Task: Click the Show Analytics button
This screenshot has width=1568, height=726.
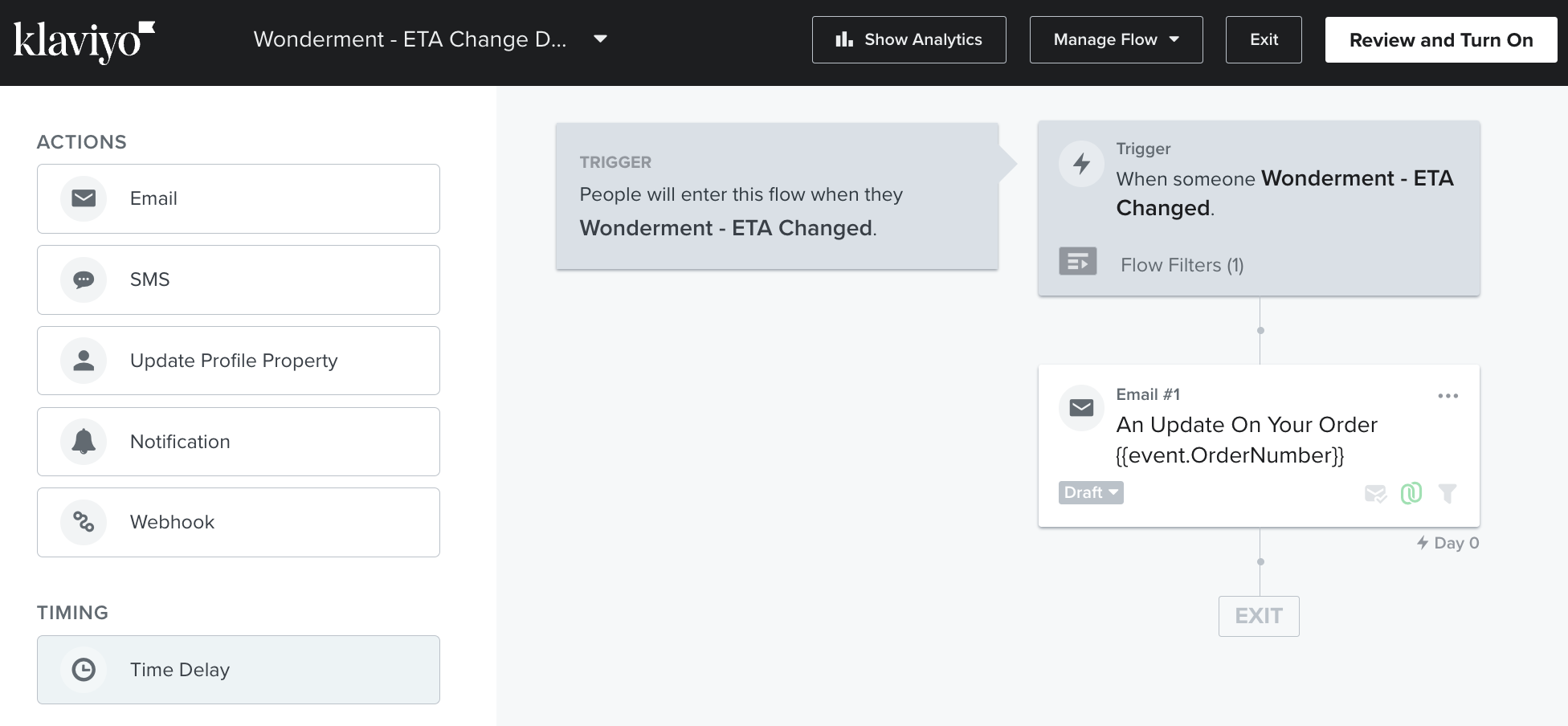Action: 909,39
